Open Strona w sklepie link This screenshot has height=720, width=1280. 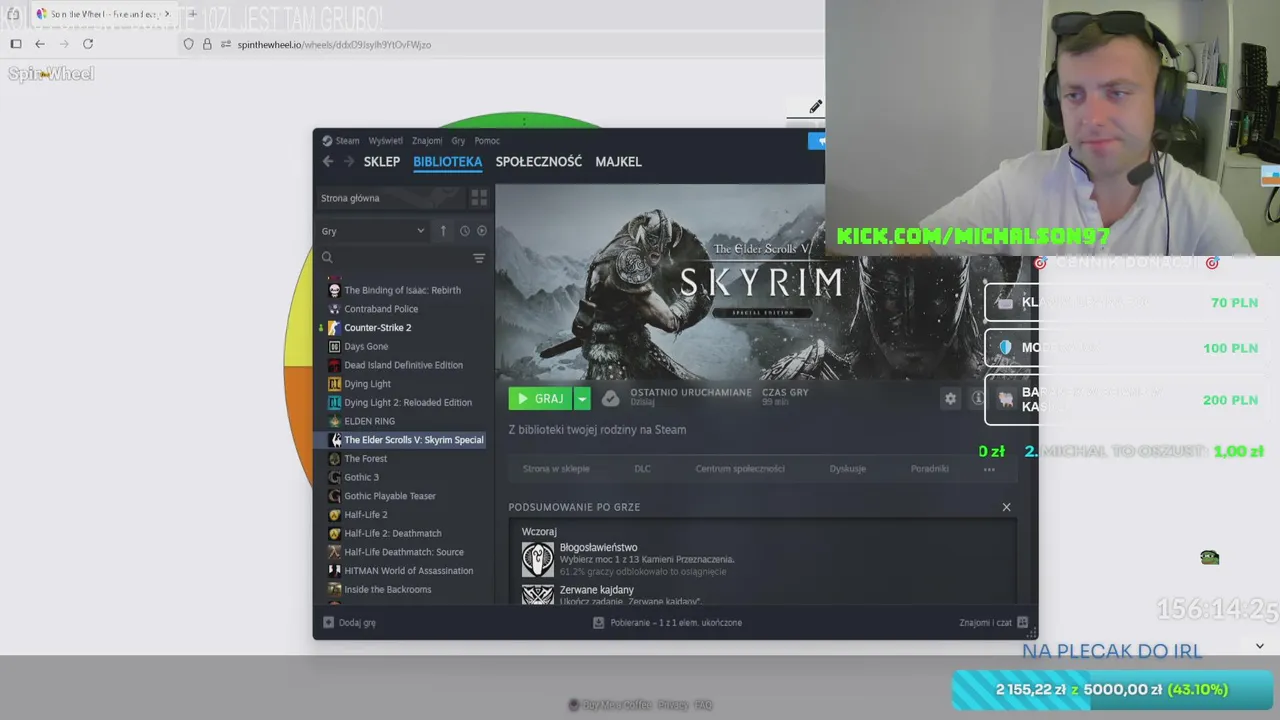[556, 469]
